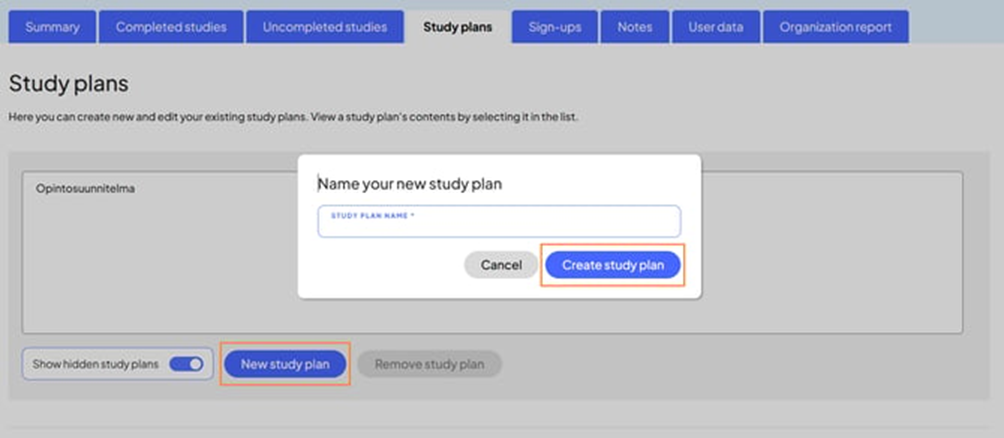Screen dimensions: 1004x438
Task: Switch to the Notes tab
Action: click(635, 27)
